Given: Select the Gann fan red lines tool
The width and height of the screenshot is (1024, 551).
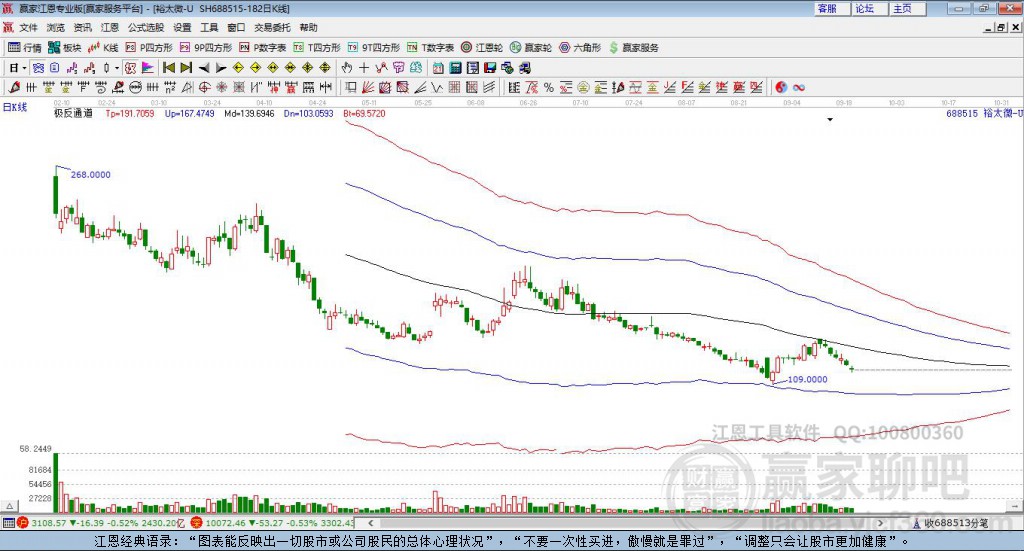Looking at the screenshot, I should (368, 87).
